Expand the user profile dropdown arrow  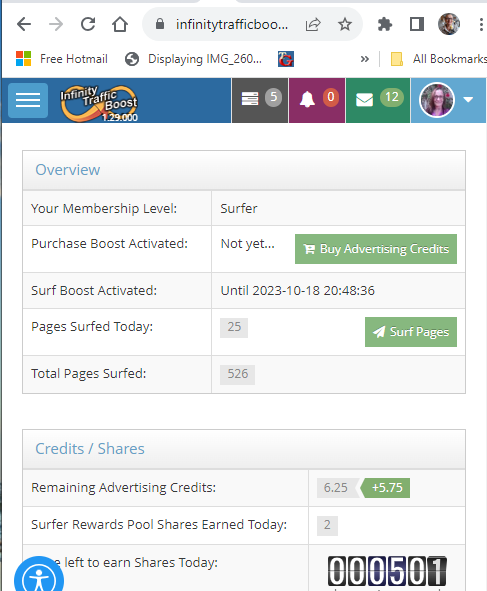[468, 100]
